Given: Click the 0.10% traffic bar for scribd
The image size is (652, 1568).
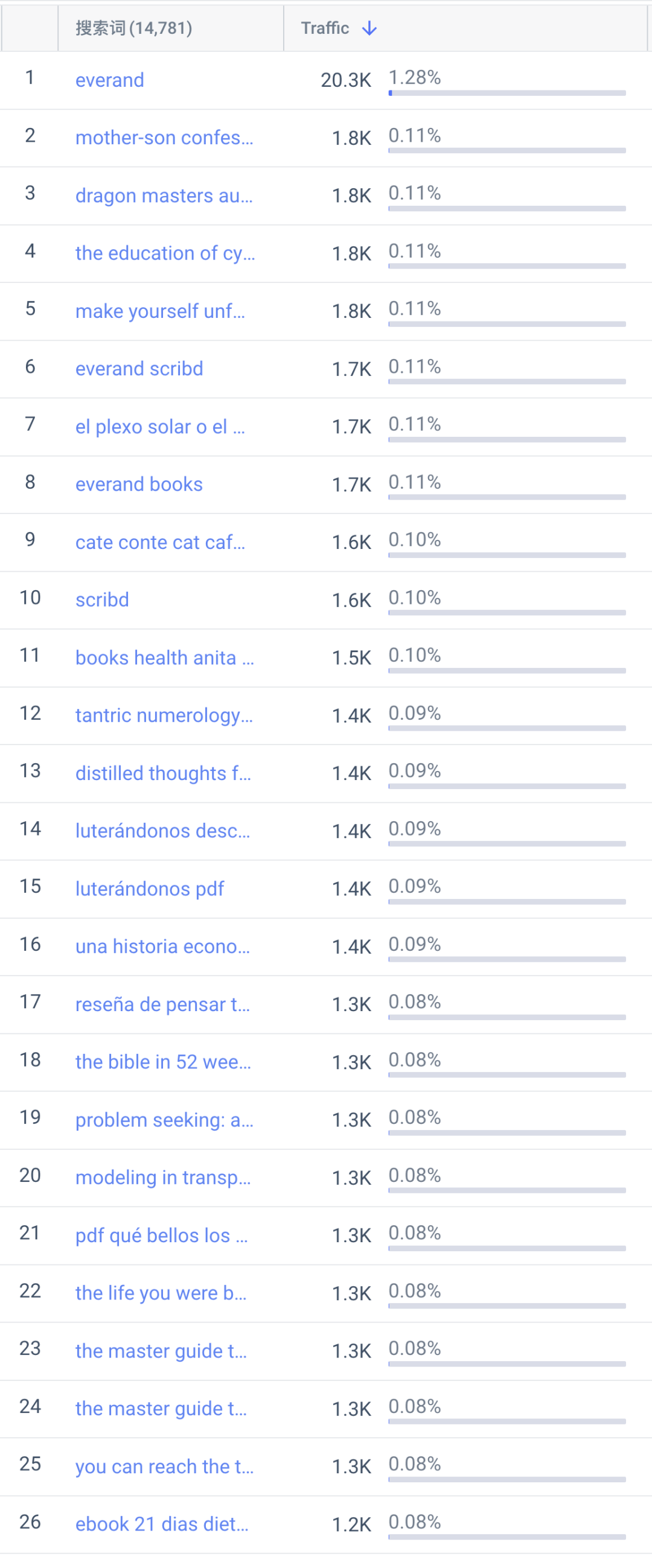Looking at the screenshot, I should click(x=507, y=613).
